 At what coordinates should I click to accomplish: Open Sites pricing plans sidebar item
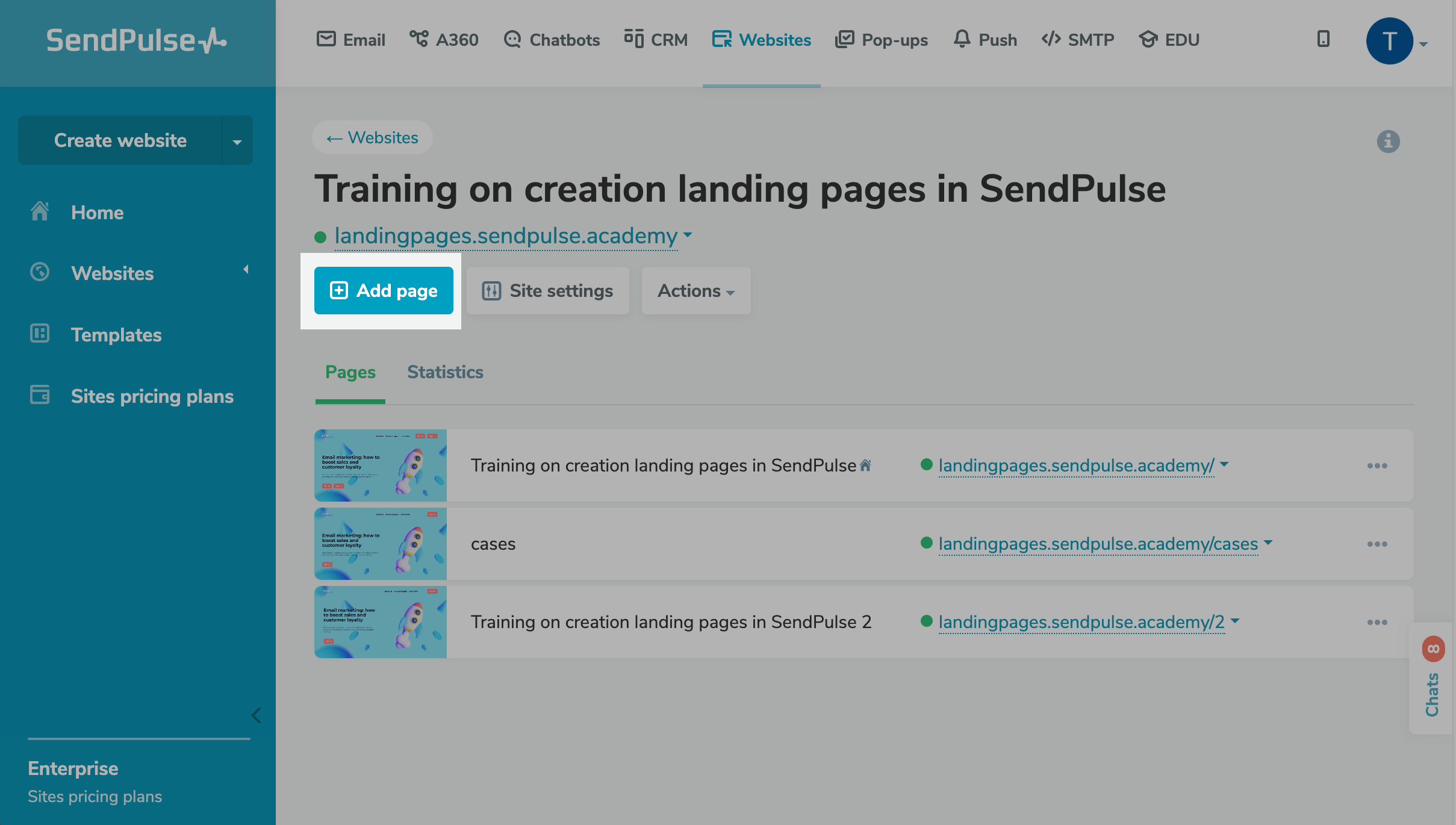(x=152, y=396)
